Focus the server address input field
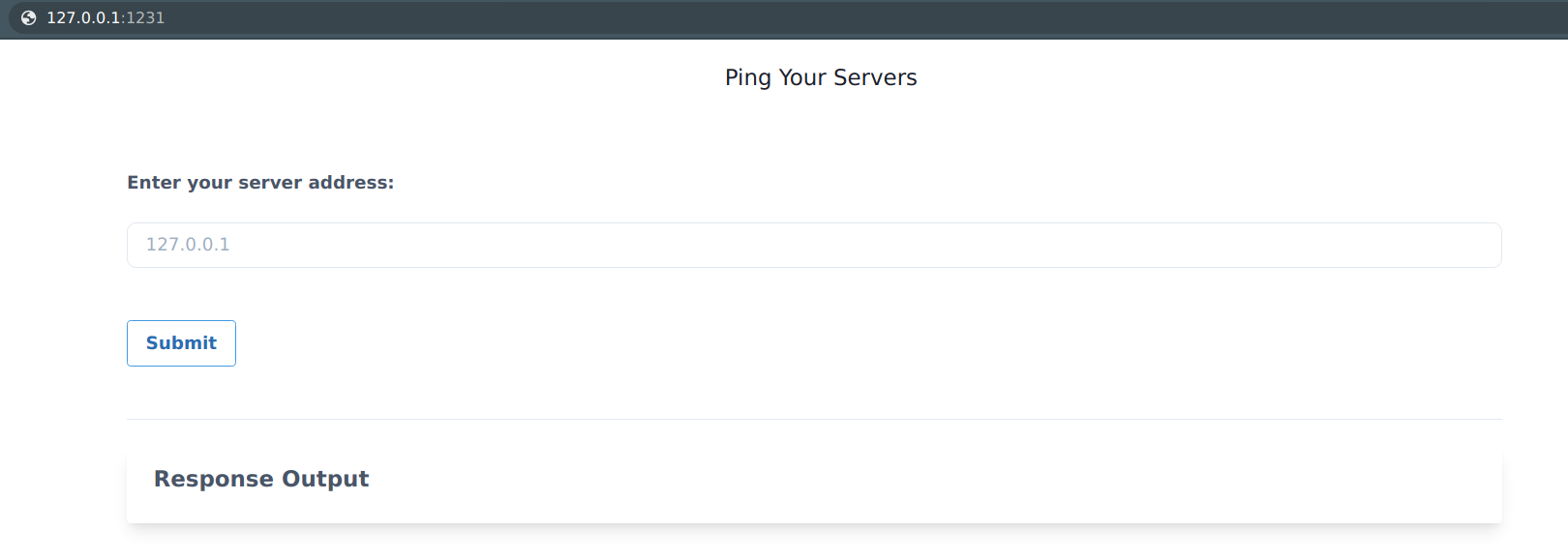The image size is (1568, 559). coord(814,245)
